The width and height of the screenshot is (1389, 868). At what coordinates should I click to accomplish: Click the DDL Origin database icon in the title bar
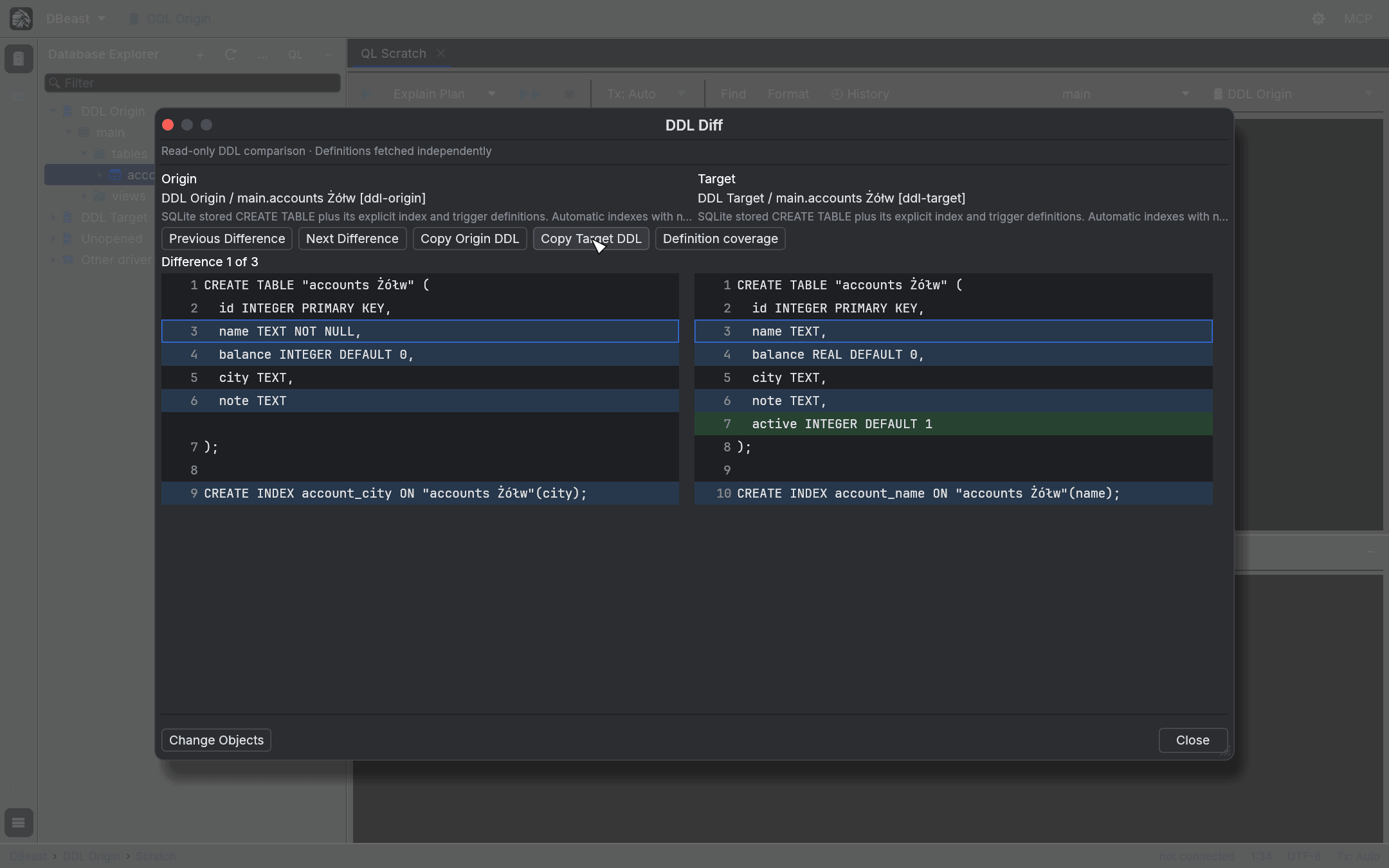[x=134, y=19]
